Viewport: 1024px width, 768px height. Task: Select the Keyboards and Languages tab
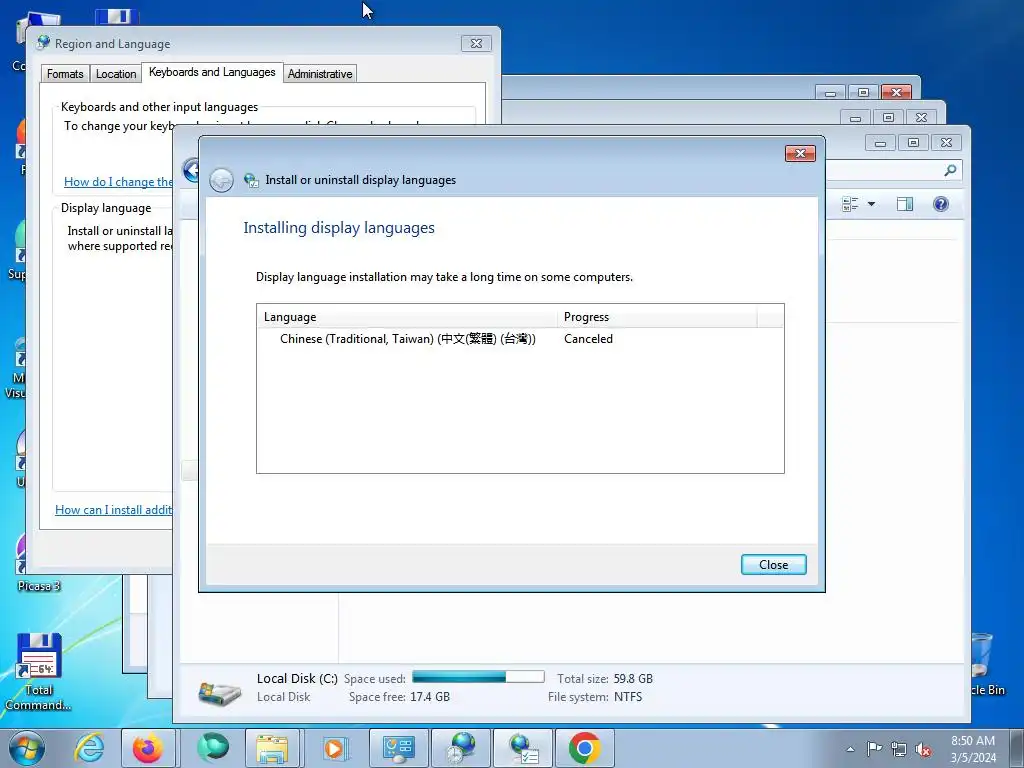coord(212,72)
